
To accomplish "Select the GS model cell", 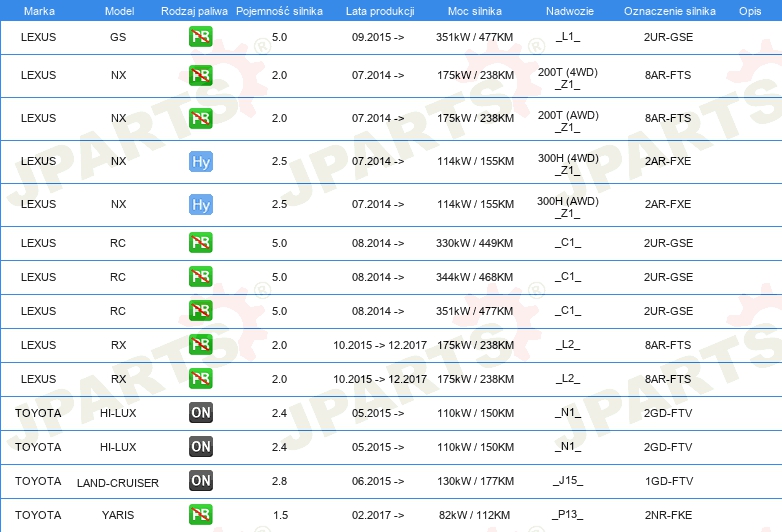I will [118, 37].
